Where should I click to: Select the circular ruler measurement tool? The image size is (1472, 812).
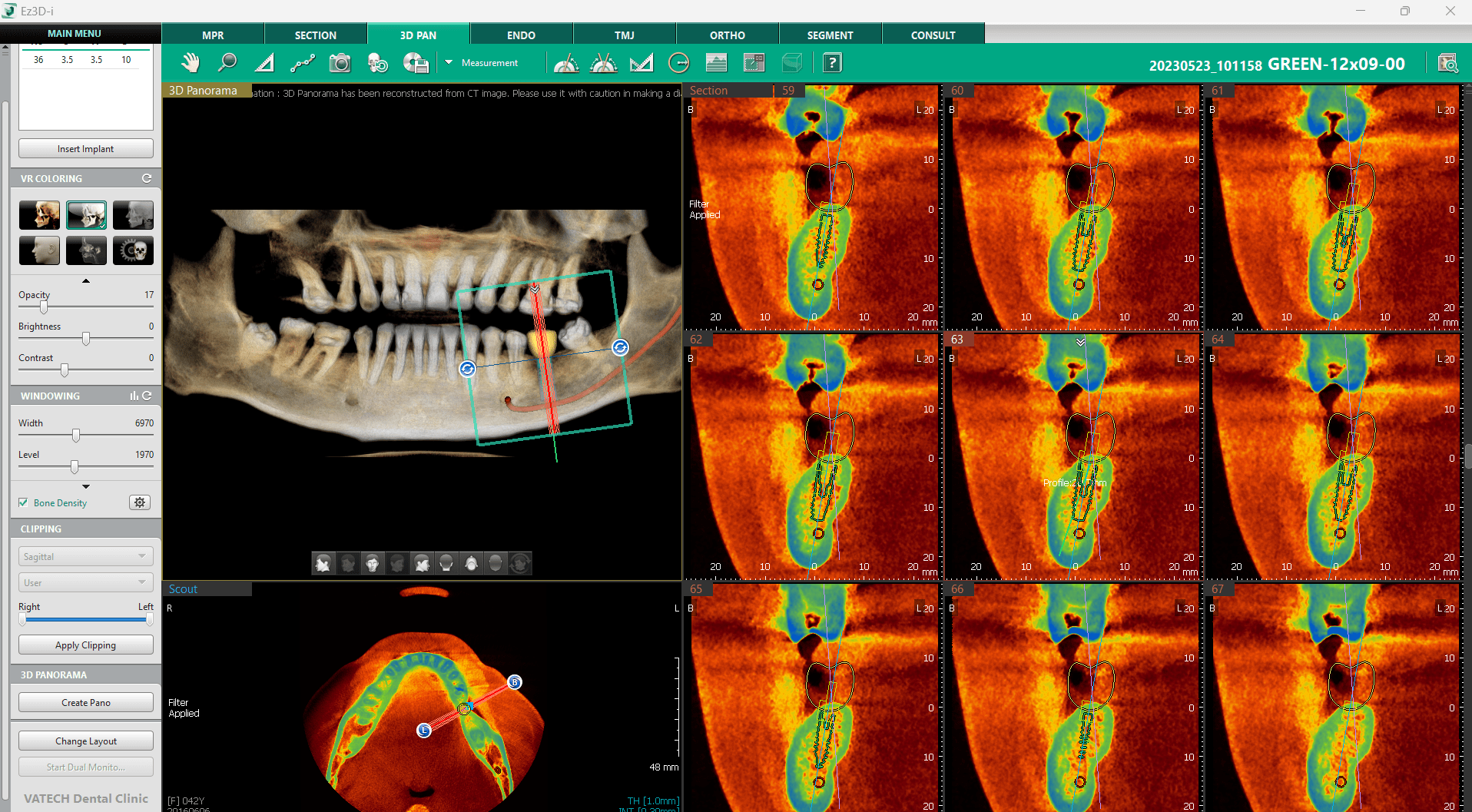pos(679,63)
